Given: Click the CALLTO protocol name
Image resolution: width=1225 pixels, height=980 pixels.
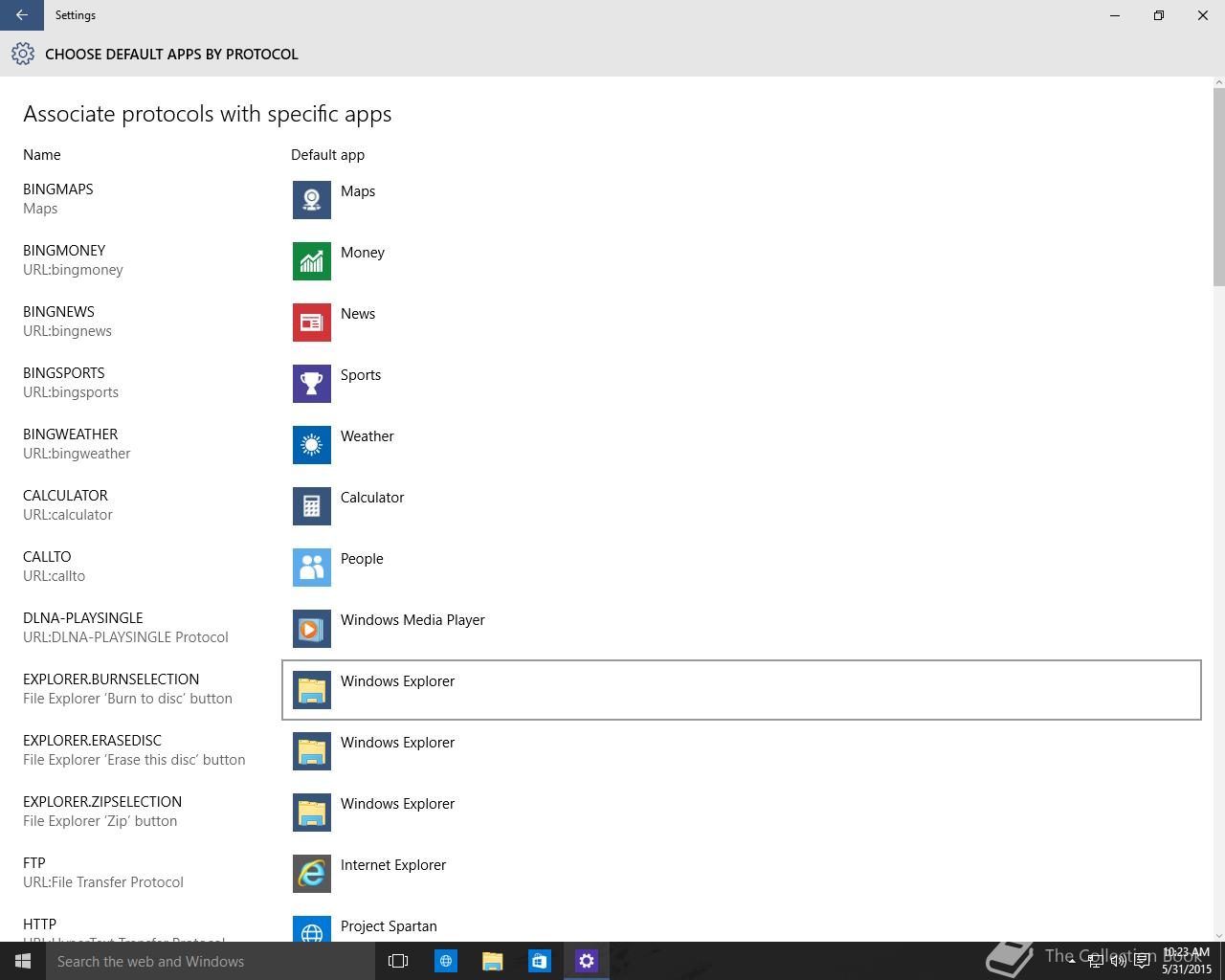Looking at the screenshot, I should tap(47, 556).
